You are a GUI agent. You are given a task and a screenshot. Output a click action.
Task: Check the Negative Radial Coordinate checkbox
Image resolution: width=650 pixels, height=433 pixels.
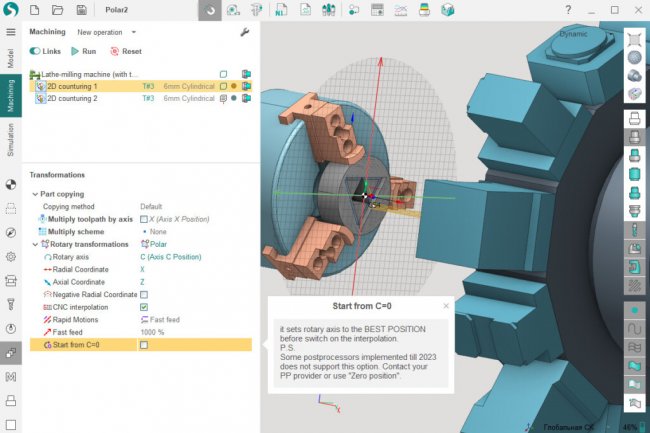[144, 295]
